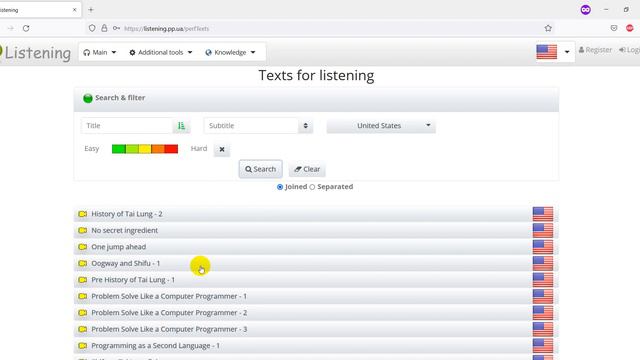Click the Search & filter panel header text
Screen dimensions: 640x360
pos(120,98)
